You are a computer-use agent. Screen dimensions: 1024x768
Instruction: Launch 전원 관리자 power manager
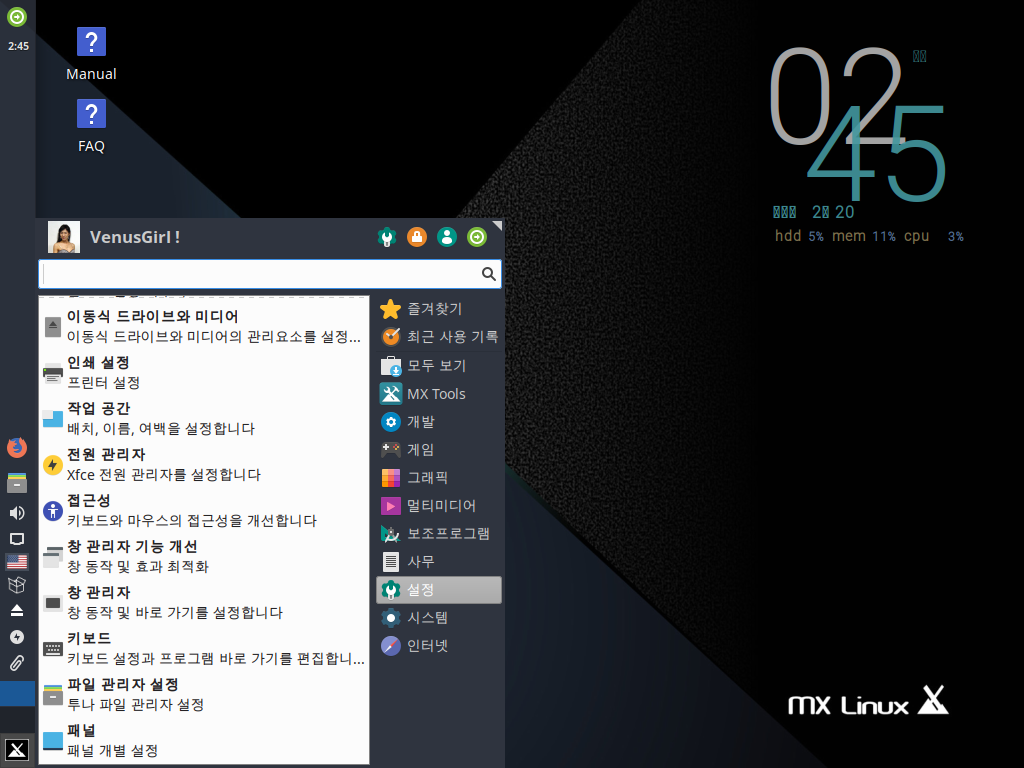pyautogui.click(x=204, y=464)
